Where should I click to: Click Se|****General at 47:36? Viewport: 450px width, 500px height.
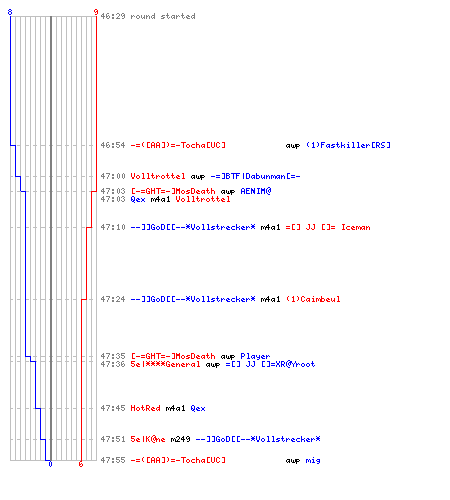pyautogui.click(x=165, y=364)
